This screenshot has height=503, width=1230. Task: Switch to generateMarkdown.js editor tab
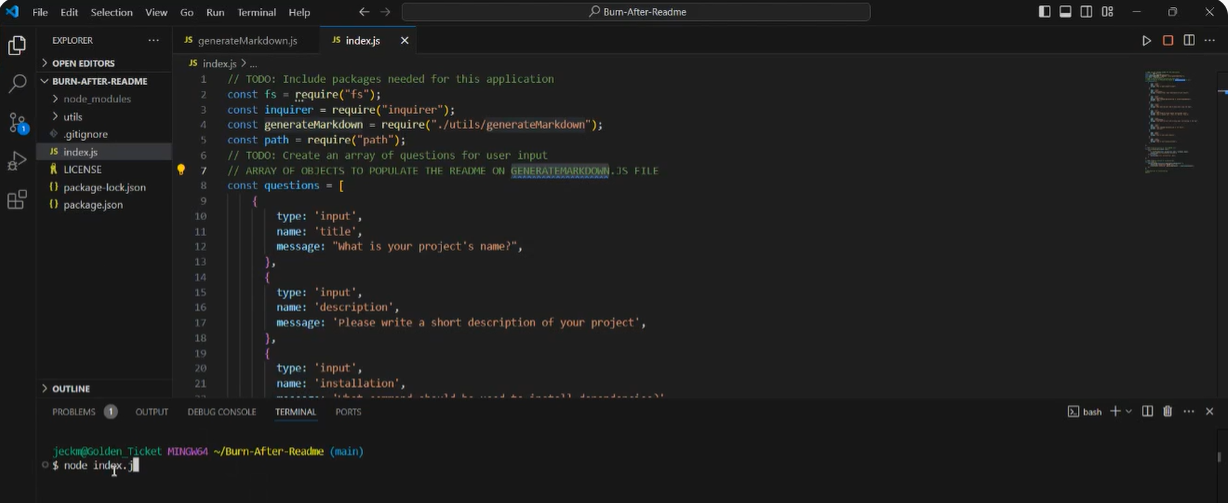pyautogui.click(x=246, y=41)
